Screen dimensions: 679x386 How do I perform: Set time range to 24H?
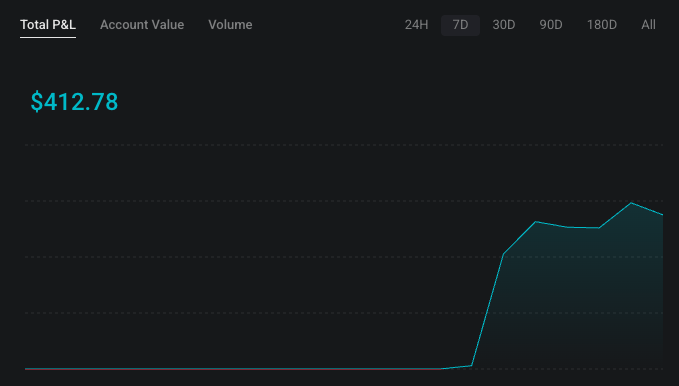coord(416,25)
